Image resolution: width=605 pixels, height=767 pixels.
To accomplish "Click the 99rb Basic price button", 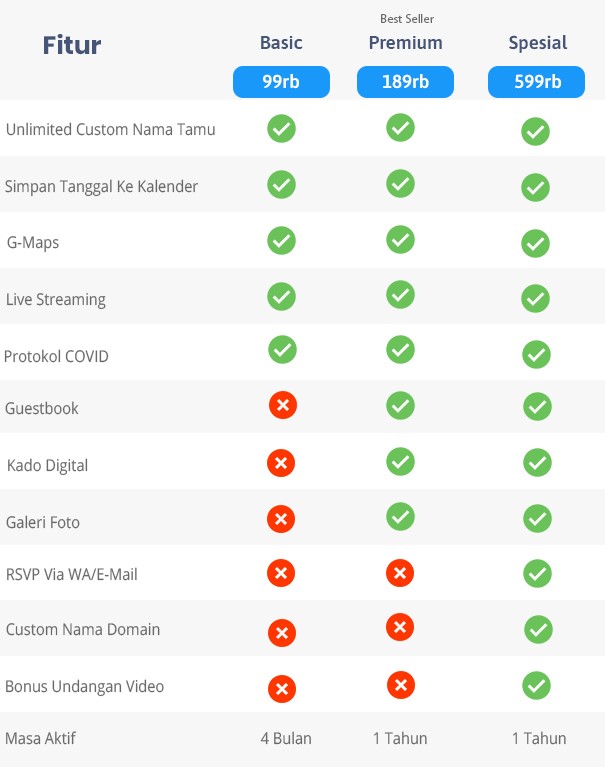I will (281, 82).
